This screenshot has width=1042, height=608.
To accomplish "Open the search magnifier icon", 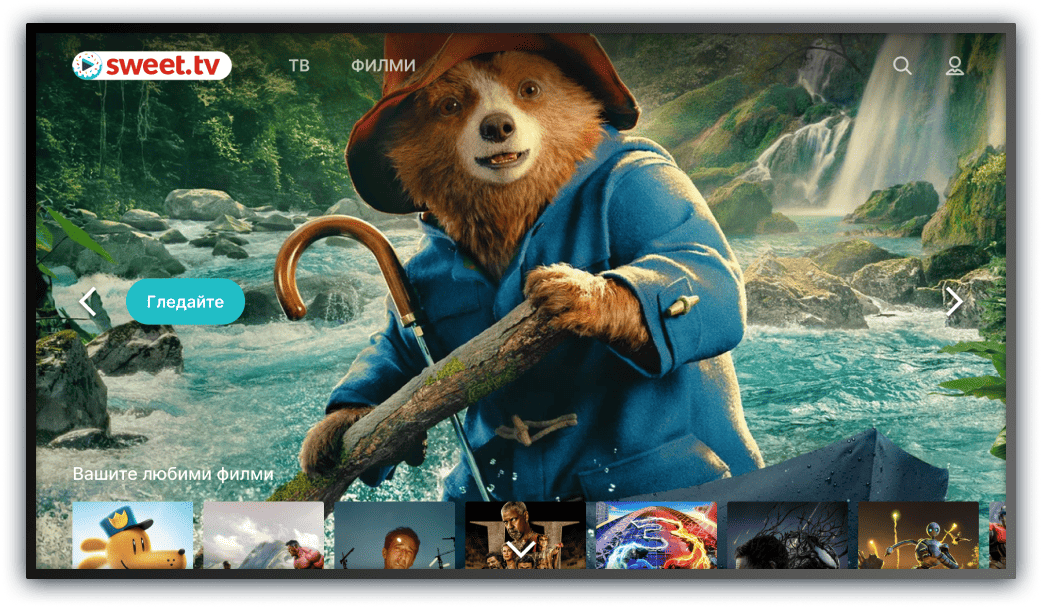I will tap(902, 66).
